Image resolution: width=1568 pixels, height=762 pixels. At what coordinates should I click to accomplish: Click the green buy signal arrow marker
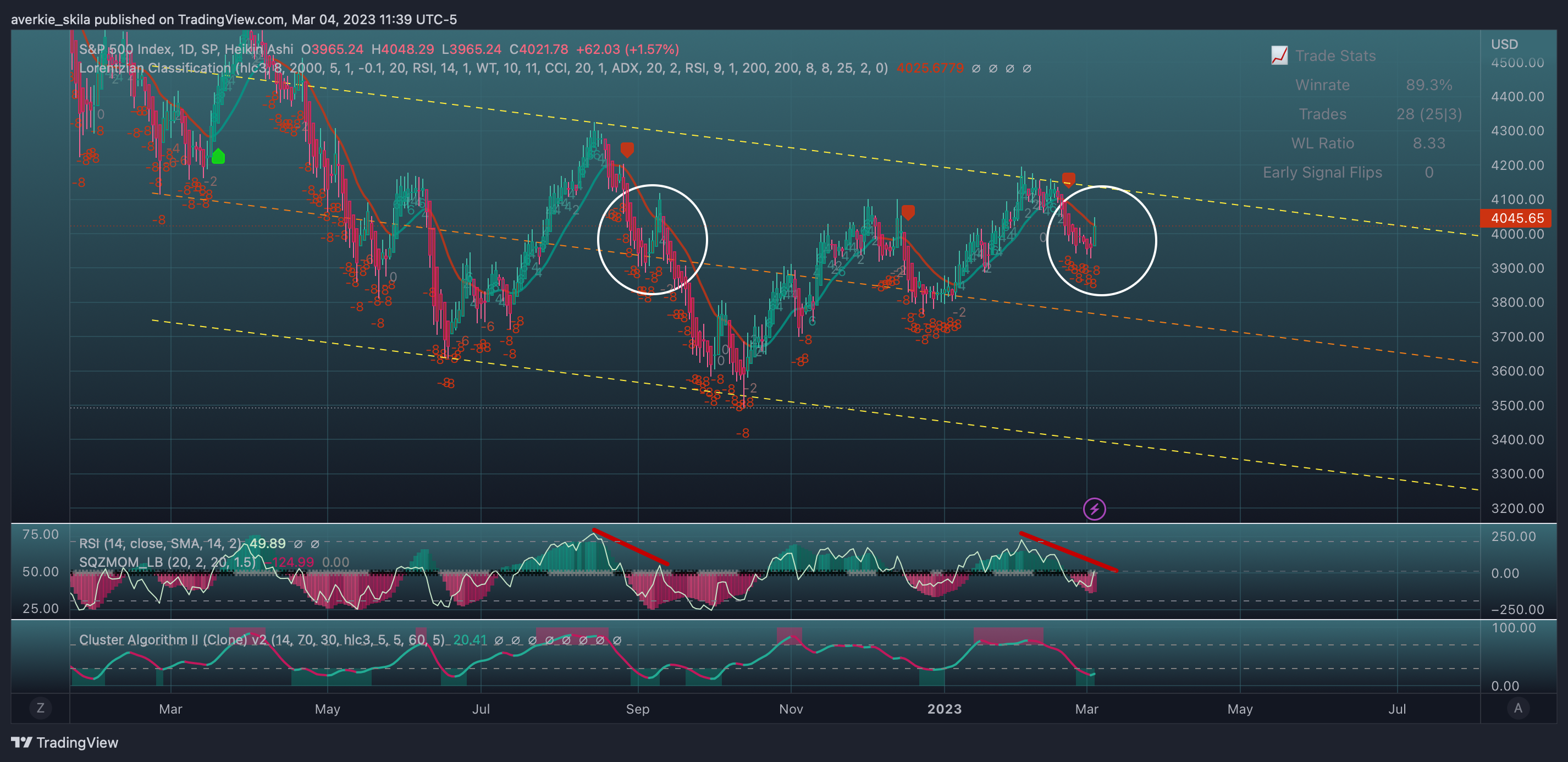218,157
